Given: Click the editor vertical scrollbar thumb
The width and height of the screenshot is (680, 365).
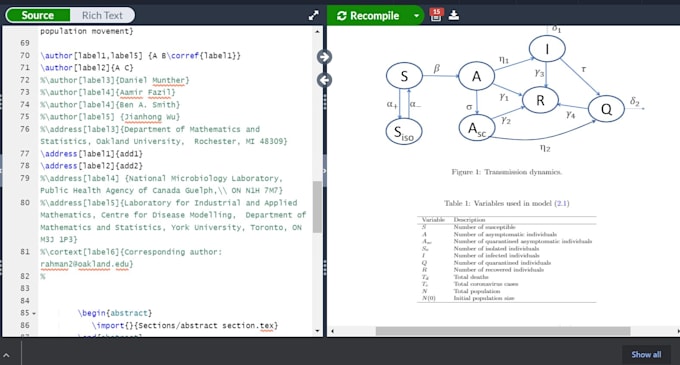Looking at the screenshot, I should click(x=317, y=207).
